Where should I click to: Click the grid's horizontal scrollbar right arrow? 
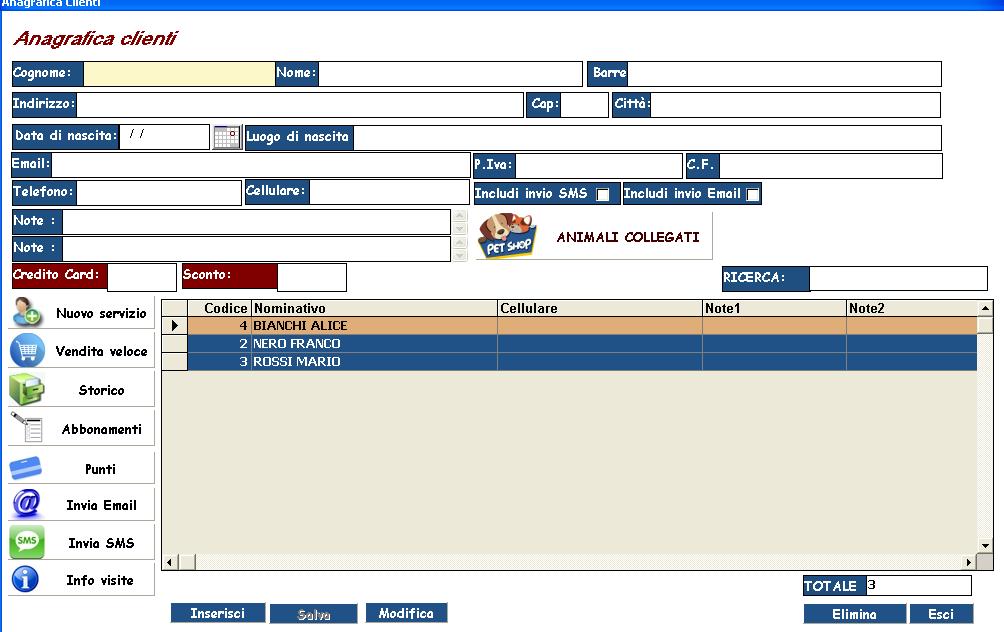coord(969,562)
